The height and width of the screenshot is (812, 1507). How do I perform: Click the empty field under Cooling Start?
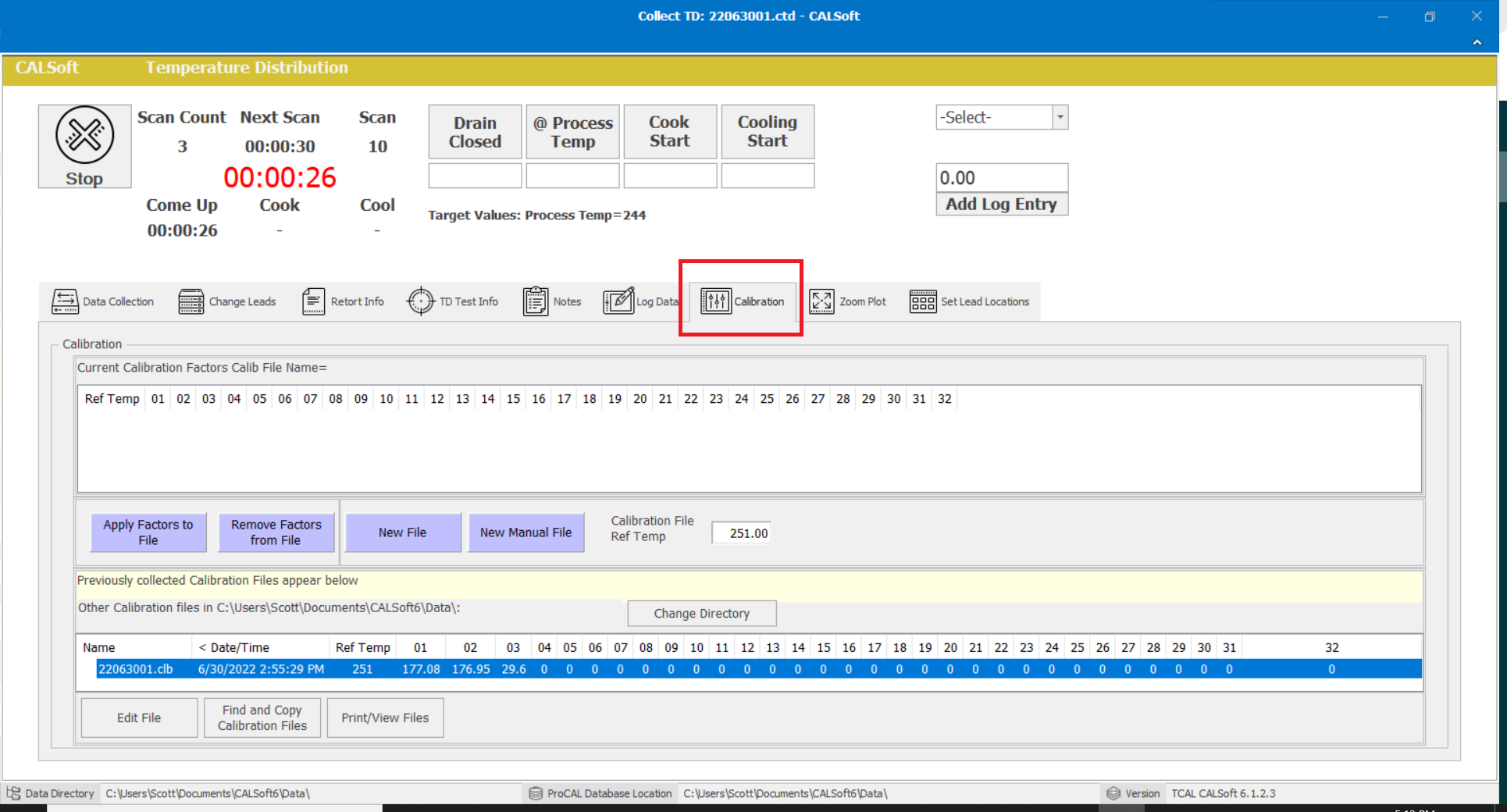(x=768, y=176)
